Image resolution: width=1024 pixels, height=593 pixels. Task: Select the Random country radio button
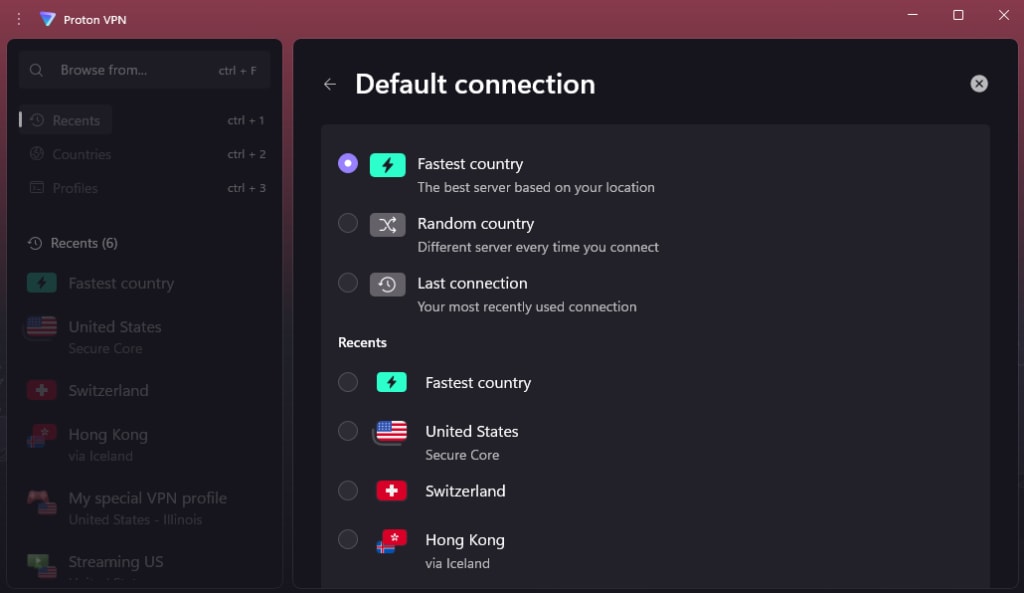(348, 223)
